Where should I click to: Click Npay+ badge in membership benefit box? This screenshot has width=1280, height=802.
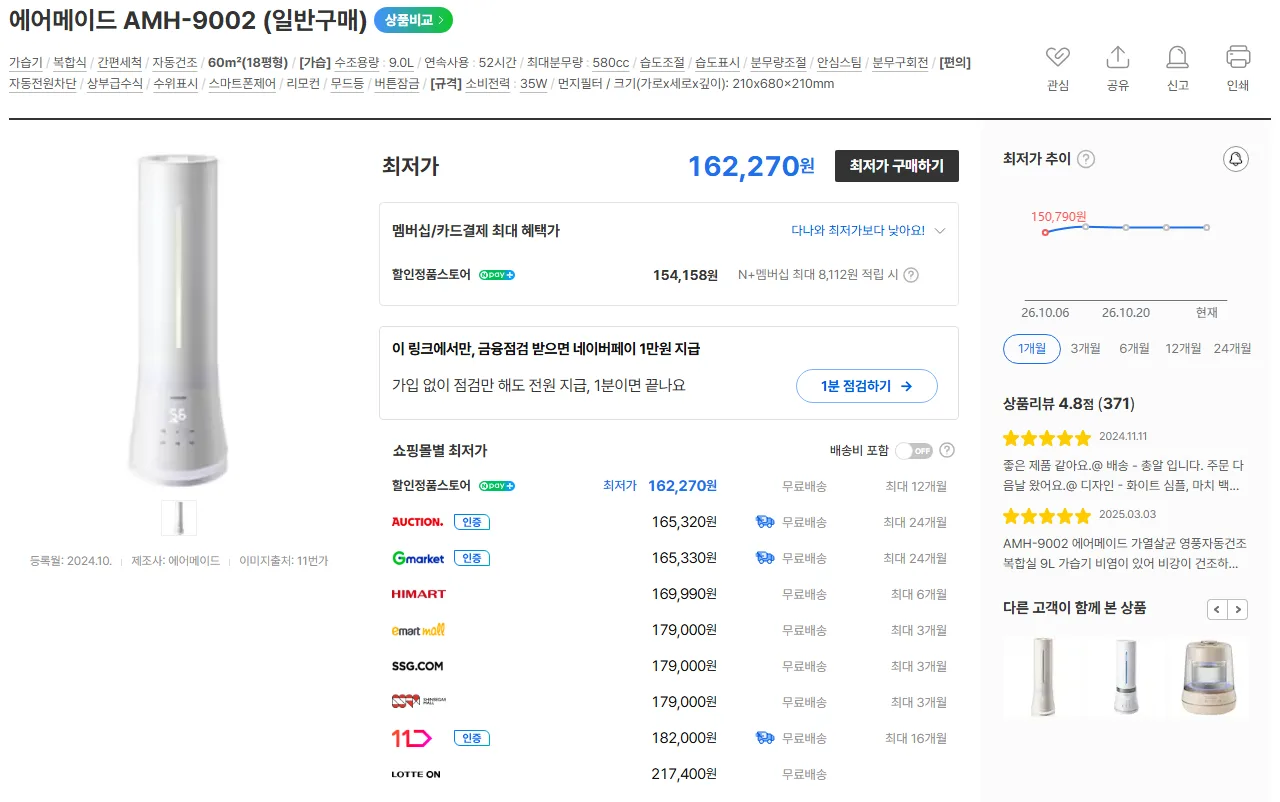click(497, 275)
